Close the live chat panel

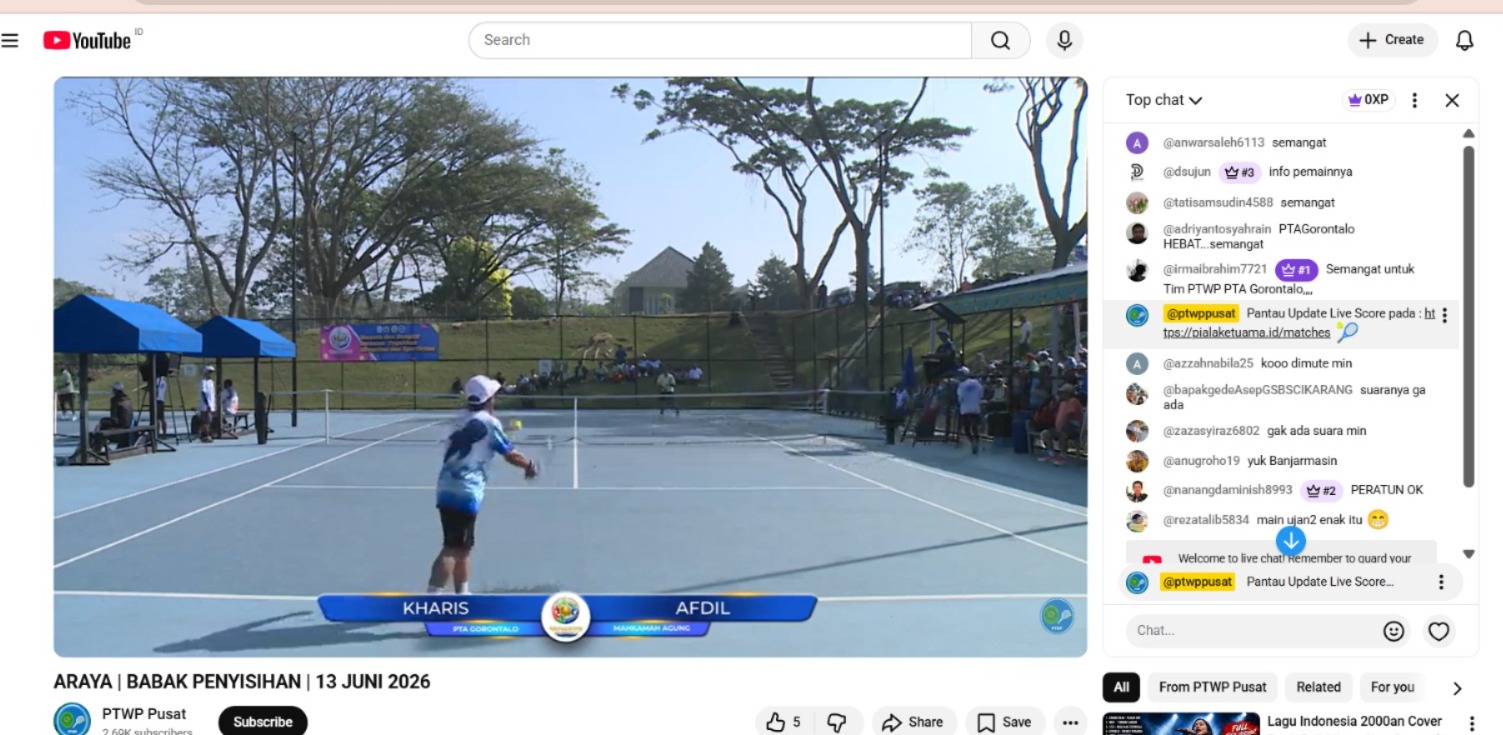(1452, 100)
